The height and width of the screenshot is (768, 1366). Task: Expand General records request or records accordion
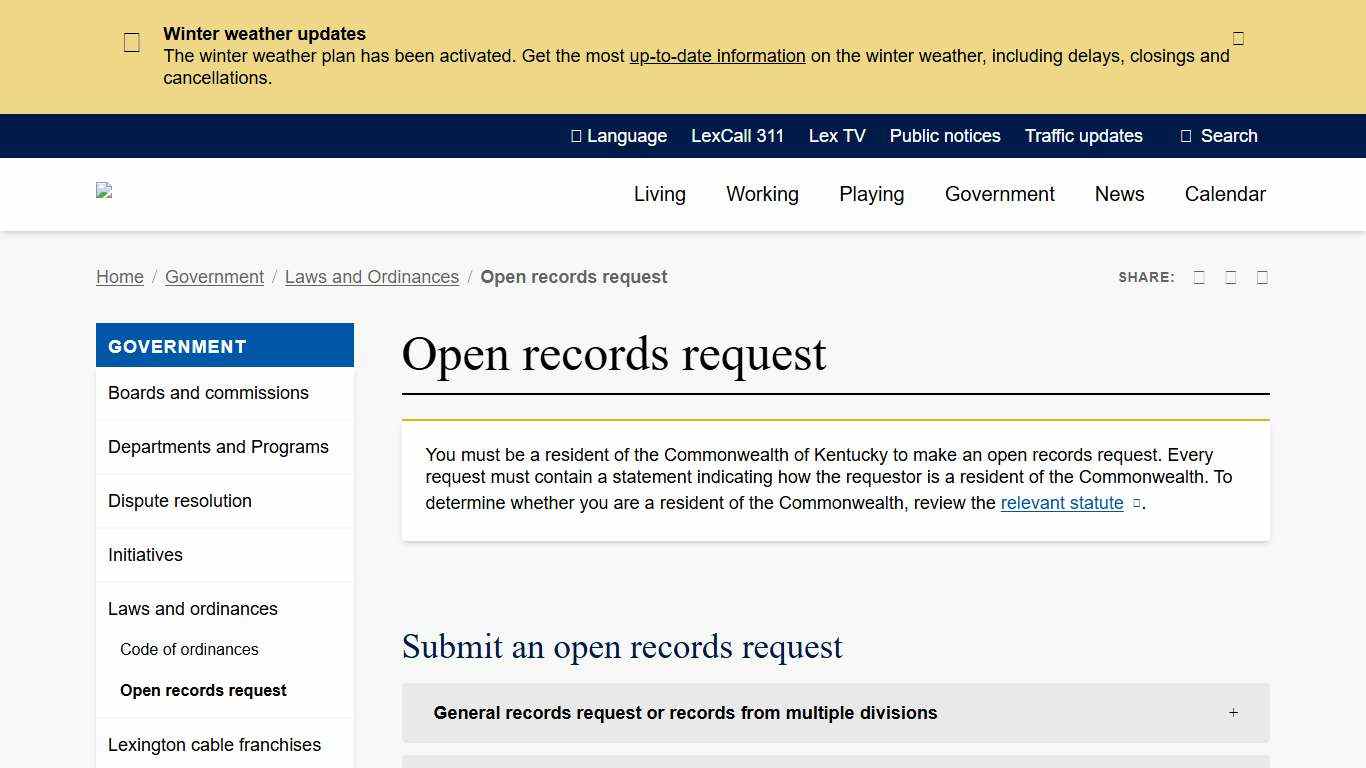tap(835, 713)
